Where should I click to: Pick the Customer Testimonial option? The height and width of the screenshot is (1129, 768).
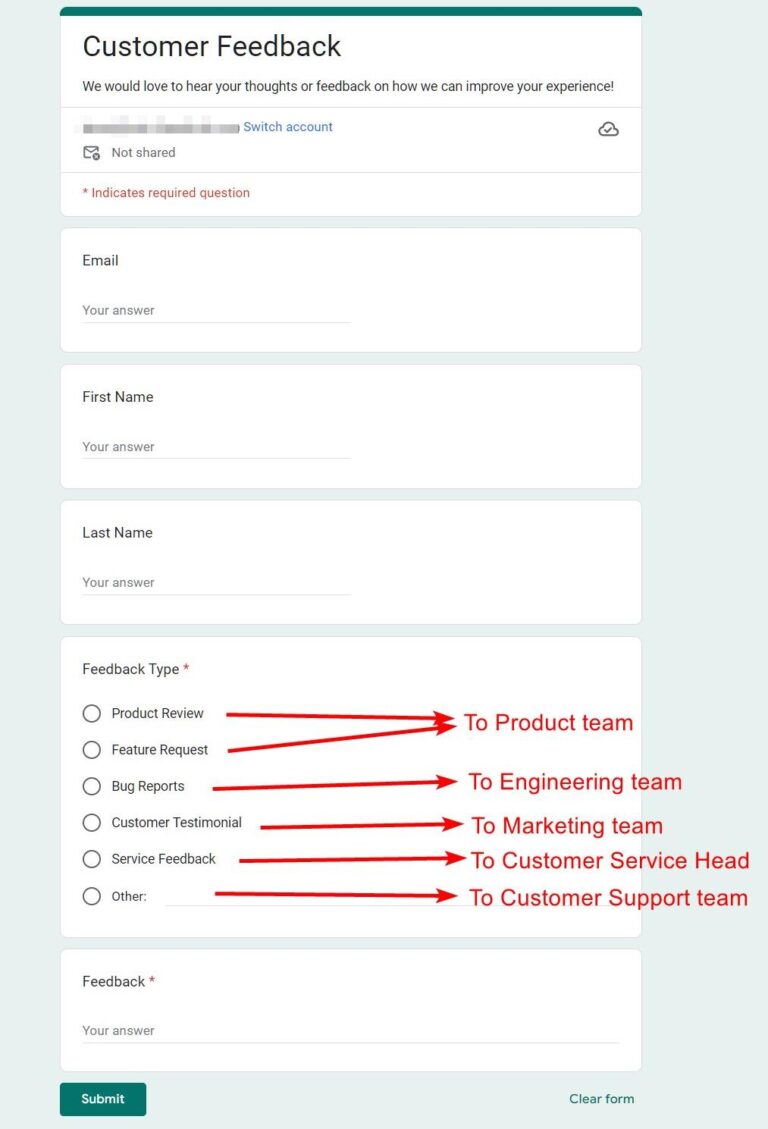pos(91,822)
